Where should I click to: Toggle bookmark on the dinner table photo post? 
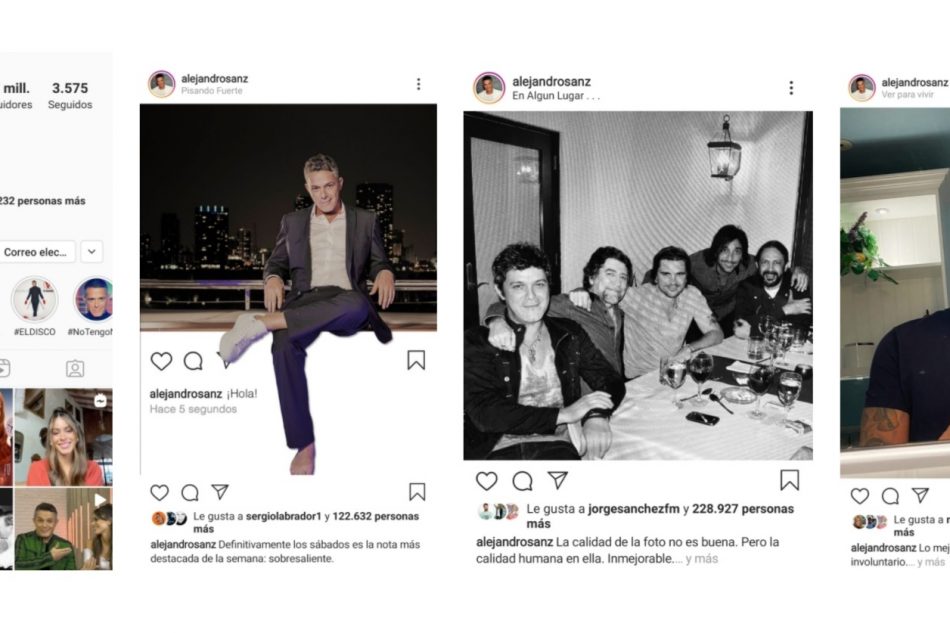click(790, 481)
